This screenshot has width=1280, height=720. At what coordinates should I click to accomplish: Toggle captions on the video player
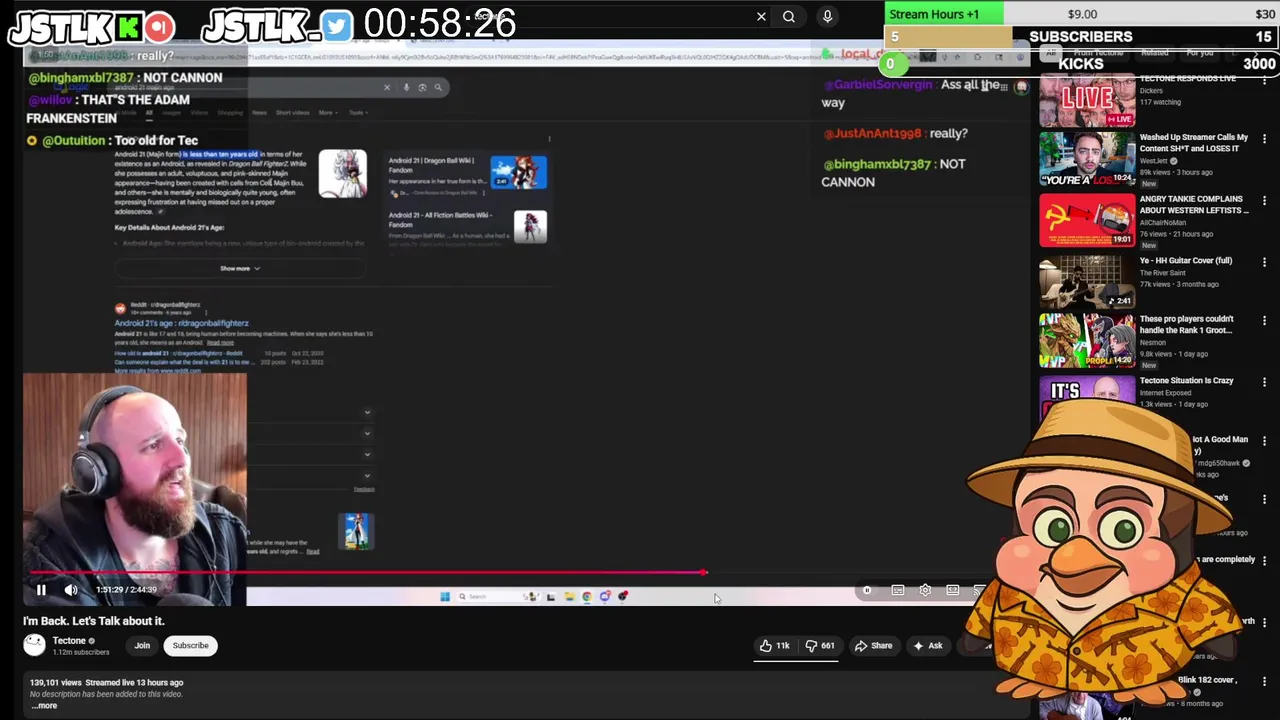tap(898, 591)
